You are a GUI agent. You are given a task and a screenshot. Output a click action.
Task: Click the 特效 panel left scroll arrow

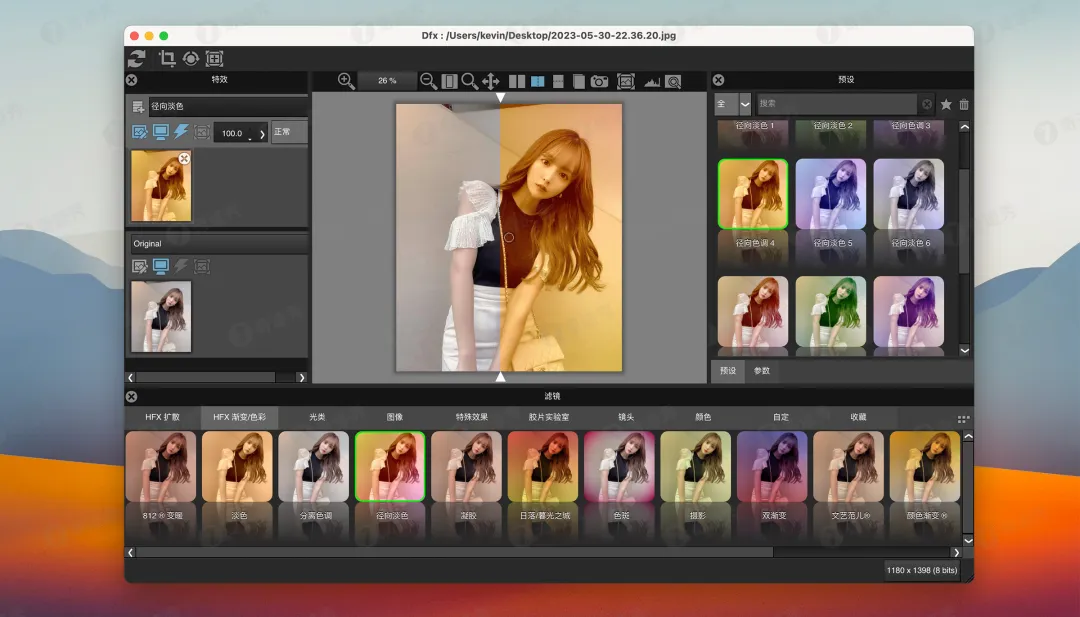click(130, 377)
